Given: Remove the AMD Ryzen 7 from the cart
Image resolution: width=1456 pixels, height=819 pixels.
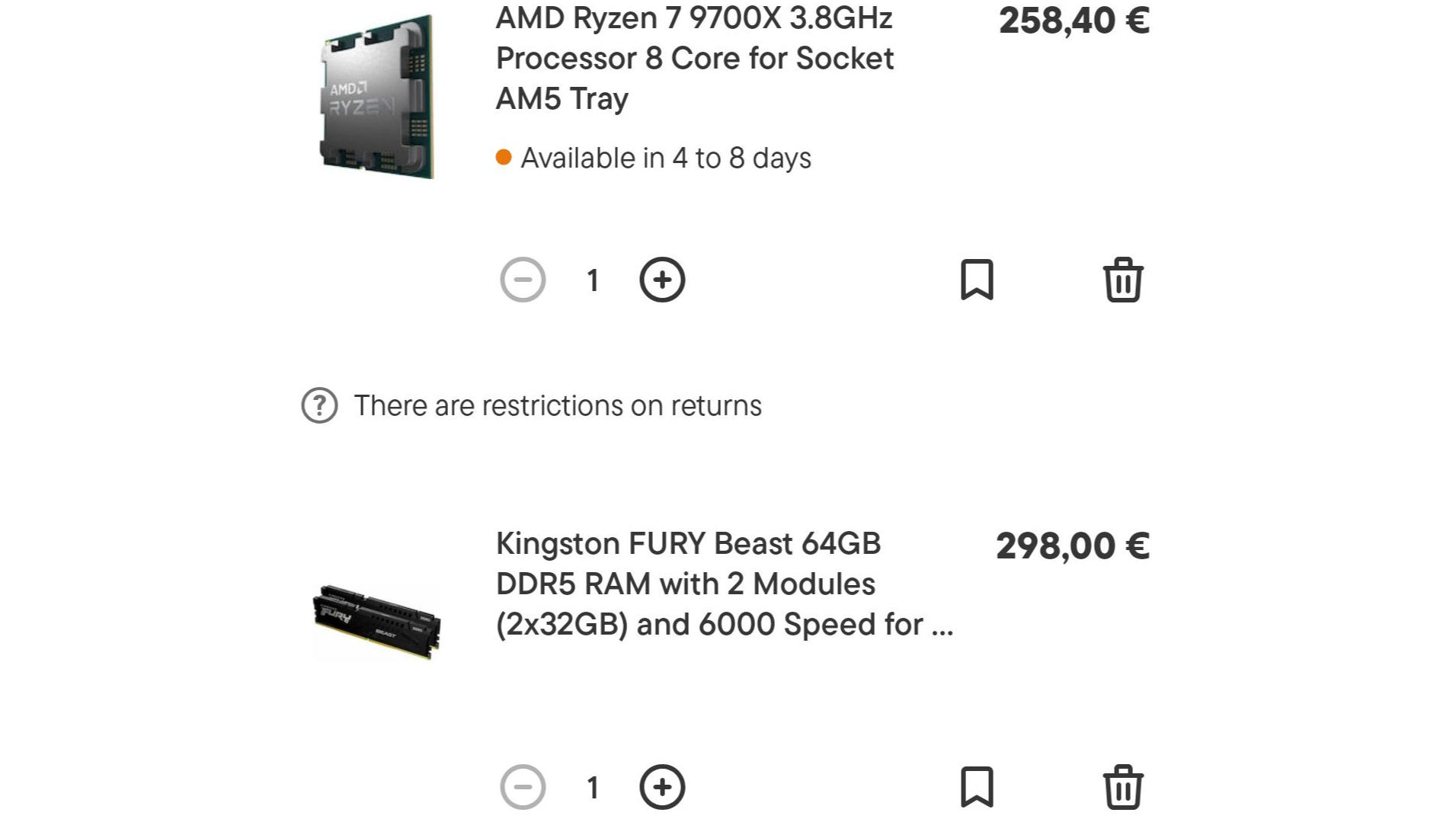Looking at the screenshot, I should [x=1123, y=280].
